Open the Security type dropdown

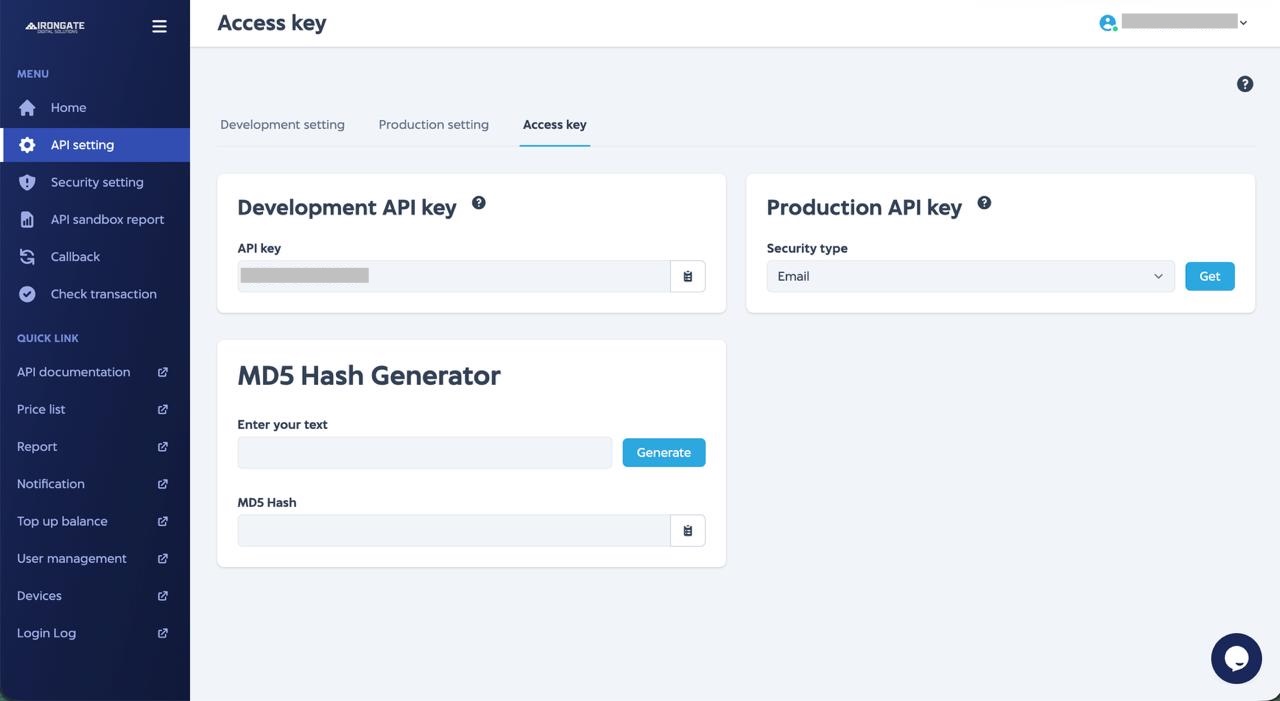click(969, 276)
